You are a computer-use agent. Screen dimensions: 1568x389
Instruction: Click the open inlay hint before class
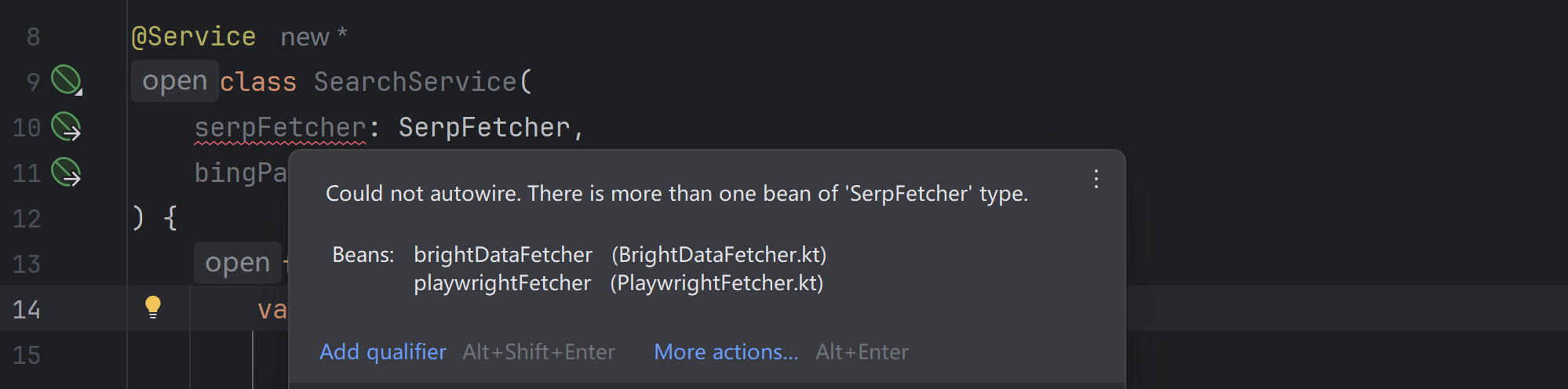175,81
